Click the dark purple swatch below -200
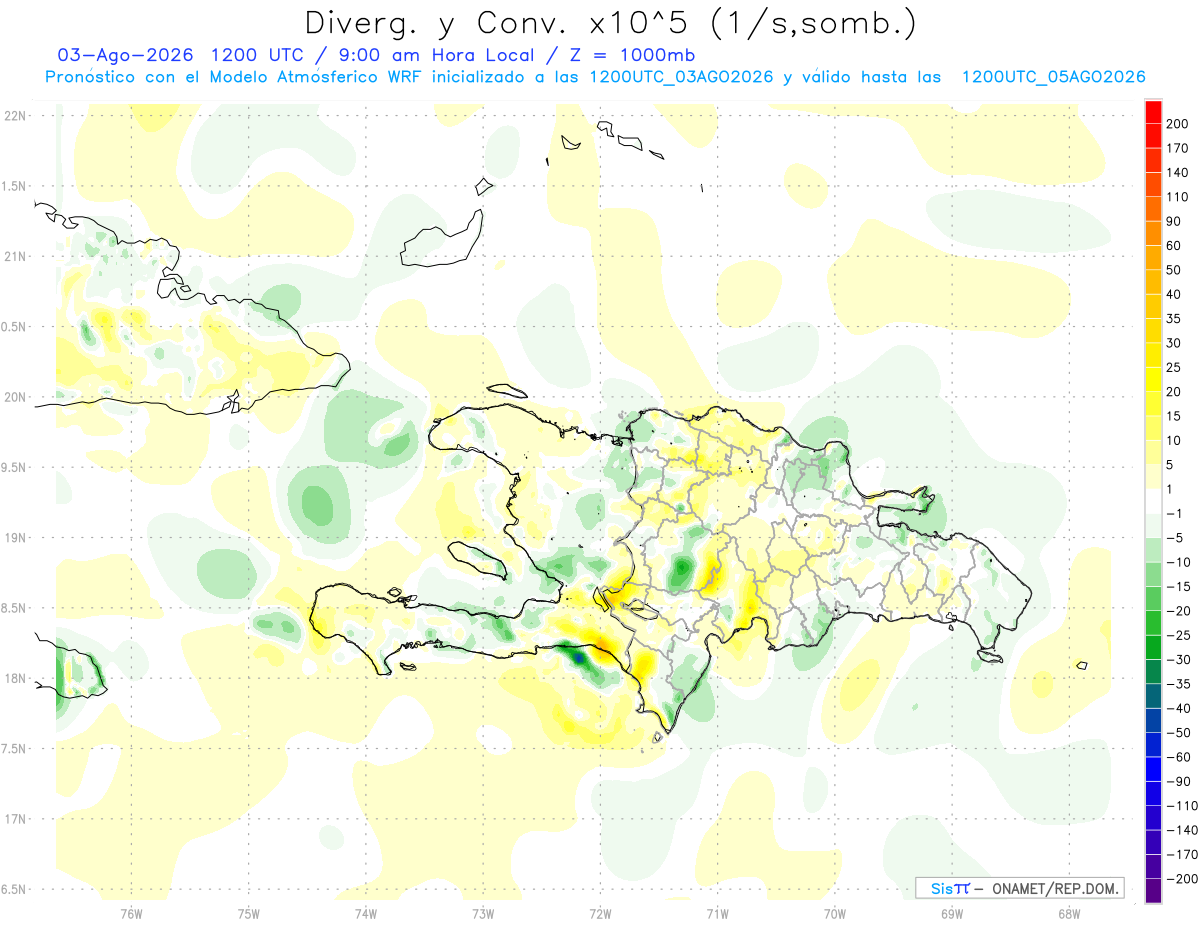1200x927 pixels. click(1153, 890)
